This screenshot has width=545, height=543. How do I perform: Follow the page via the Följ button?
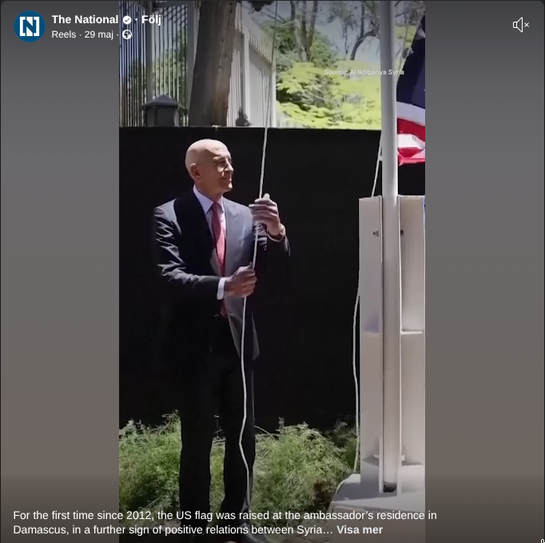(151, 20)
